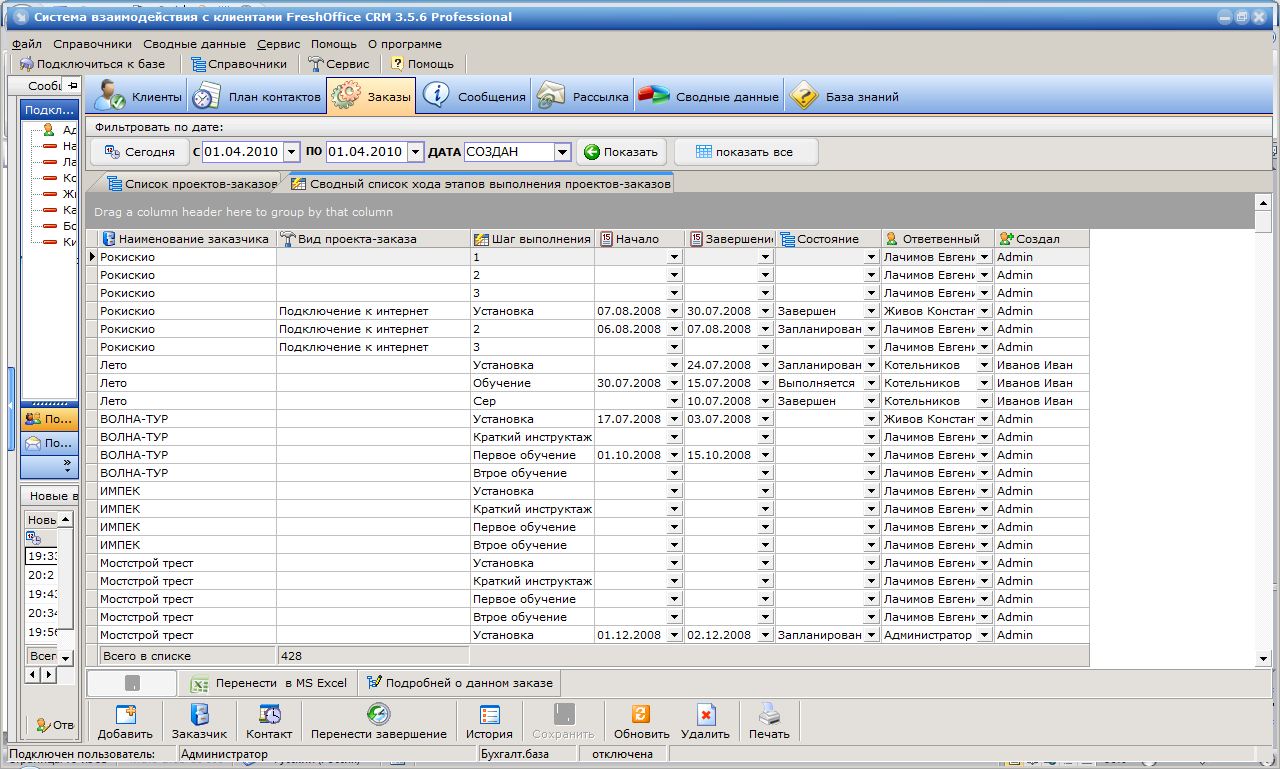Click Удалить delete icon
1280x769 pixels.
click(705, 714)
